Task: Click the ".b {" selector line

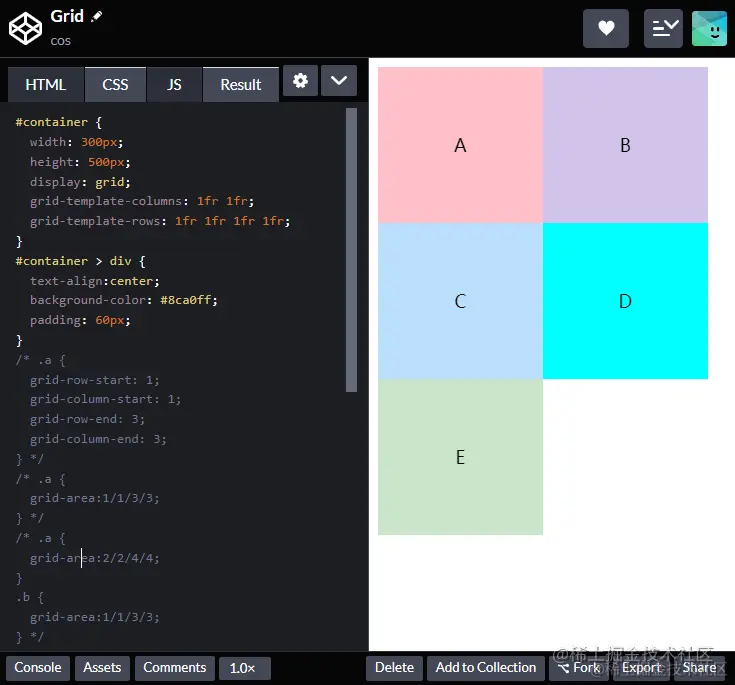Action: coord(30,597)
